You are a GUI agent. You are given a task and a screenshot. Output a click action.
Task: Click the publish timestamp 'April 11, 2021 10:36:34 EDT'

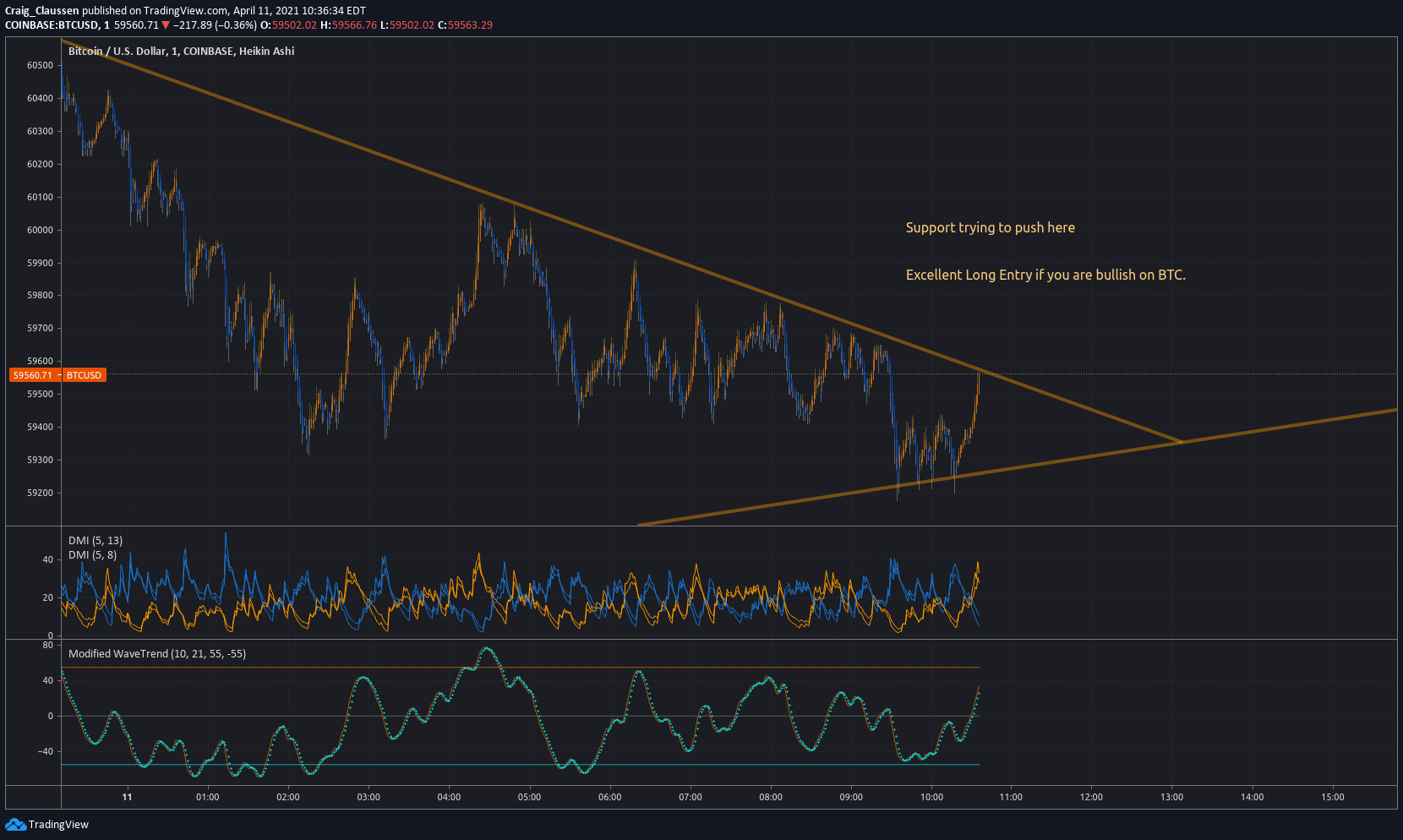pyautogui.click(x=299, y=11)
